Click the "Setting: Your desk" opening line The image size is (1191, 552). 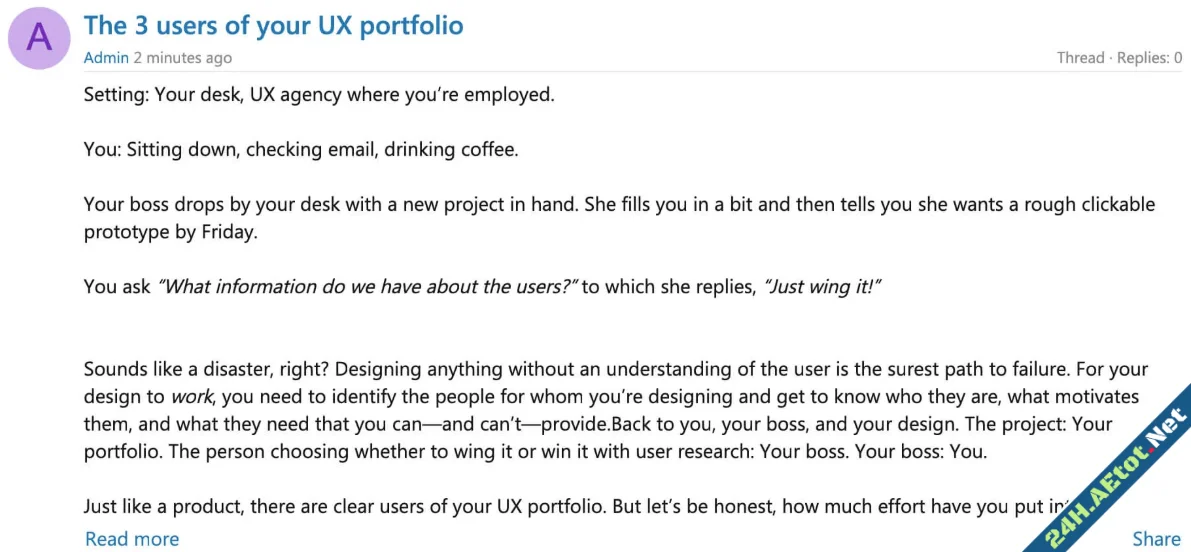click(x=318, y=95)
